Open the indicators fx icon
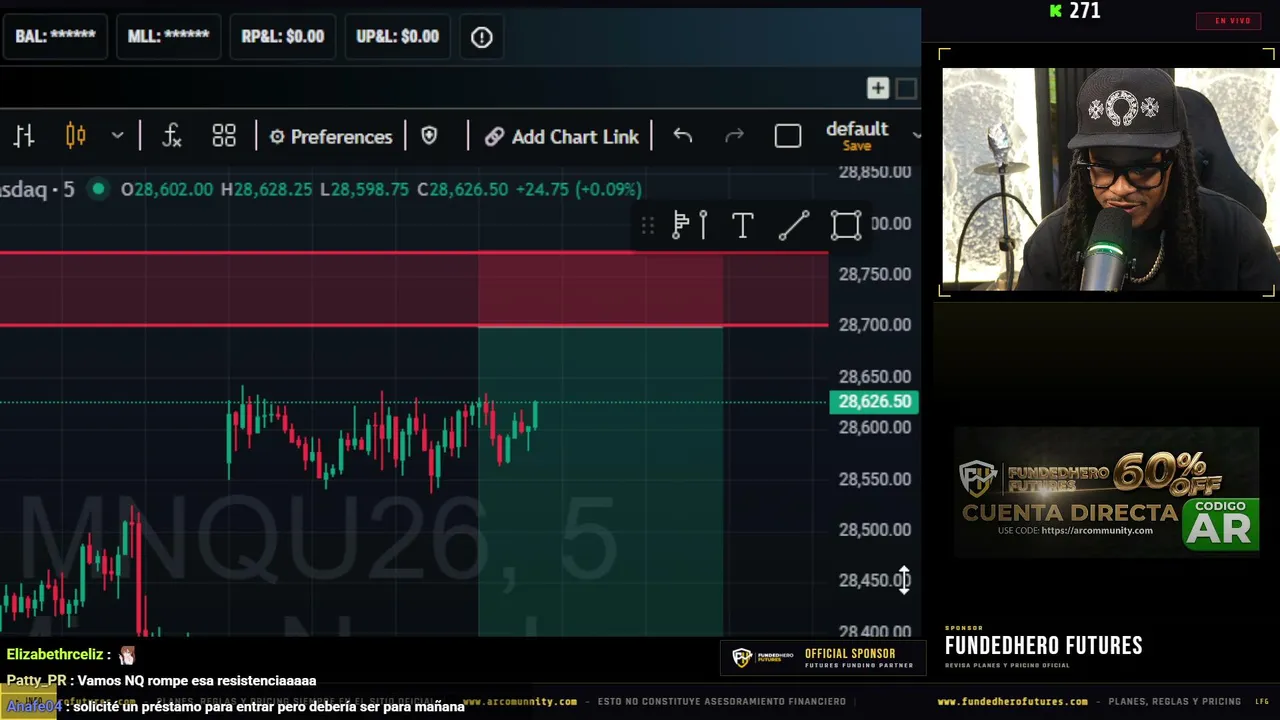Image resolution: width=1280 pixels, height=720 pixels. [x=172, y=136]
